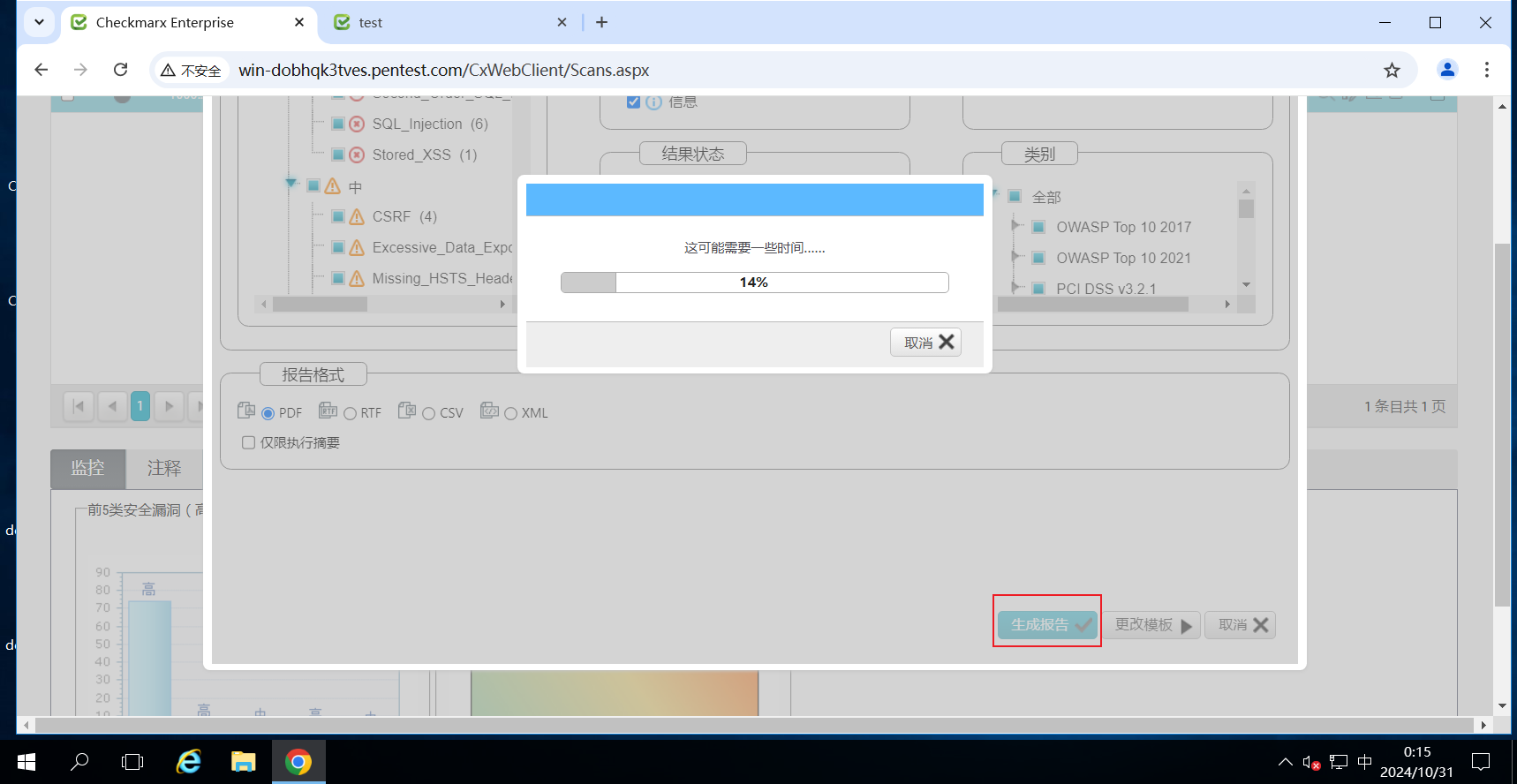The height and width of the screenshot is (784, 1517).
Task: Click the high-severity icon beside SQL_Injection
Action: [357, 124]
